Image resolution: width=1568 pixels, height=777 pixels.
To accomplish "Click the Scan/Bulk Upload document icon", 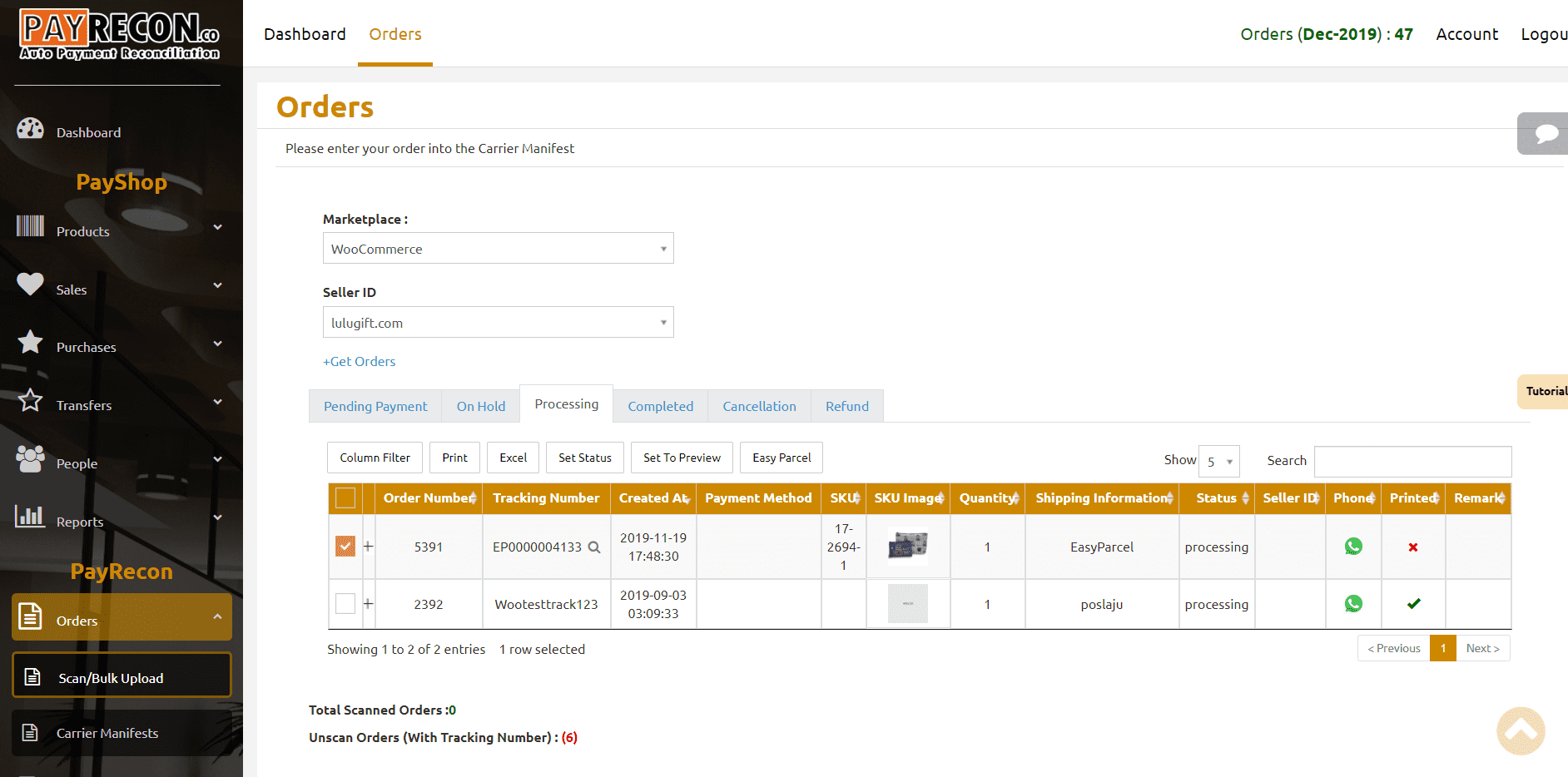I will 32,676.
